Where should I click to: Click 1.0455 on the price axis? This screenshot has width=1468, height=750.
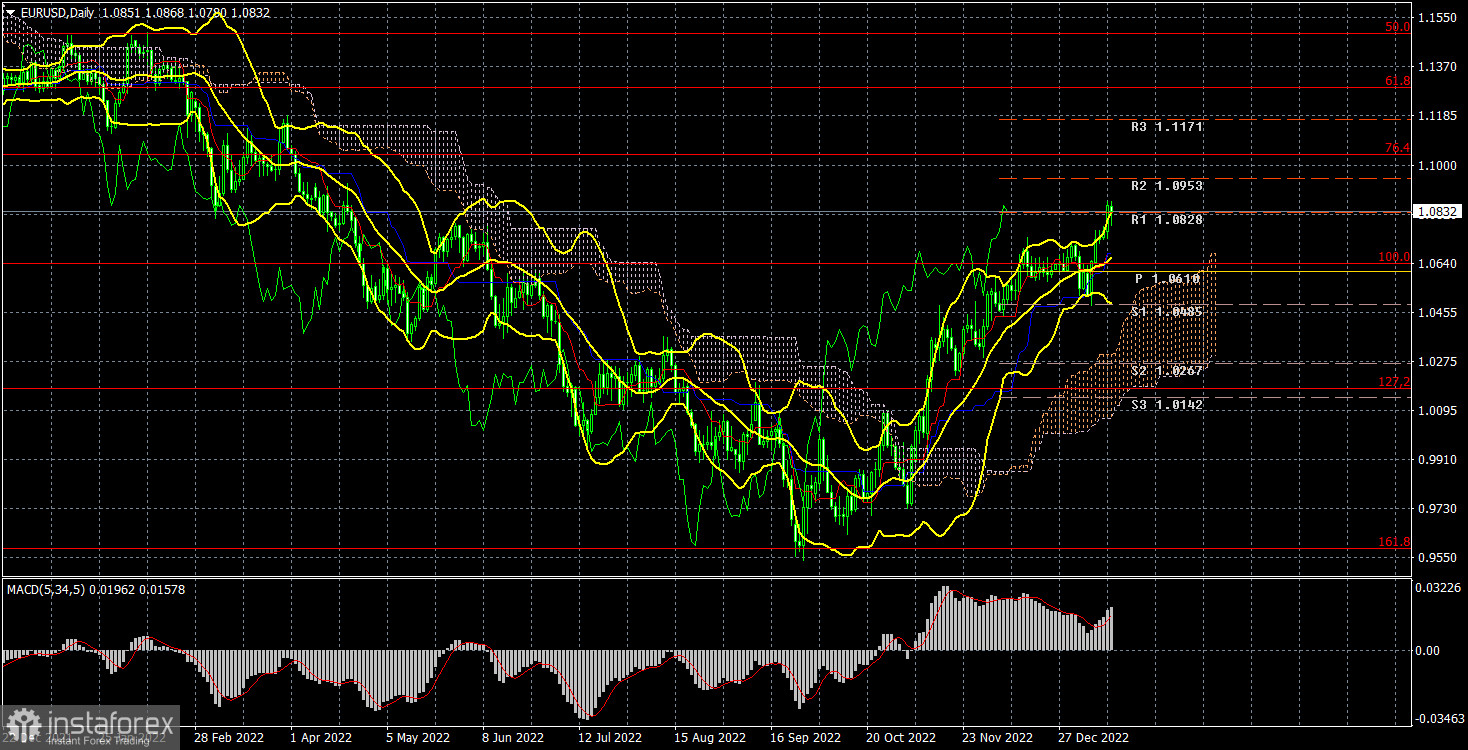tap(1439, 313)
